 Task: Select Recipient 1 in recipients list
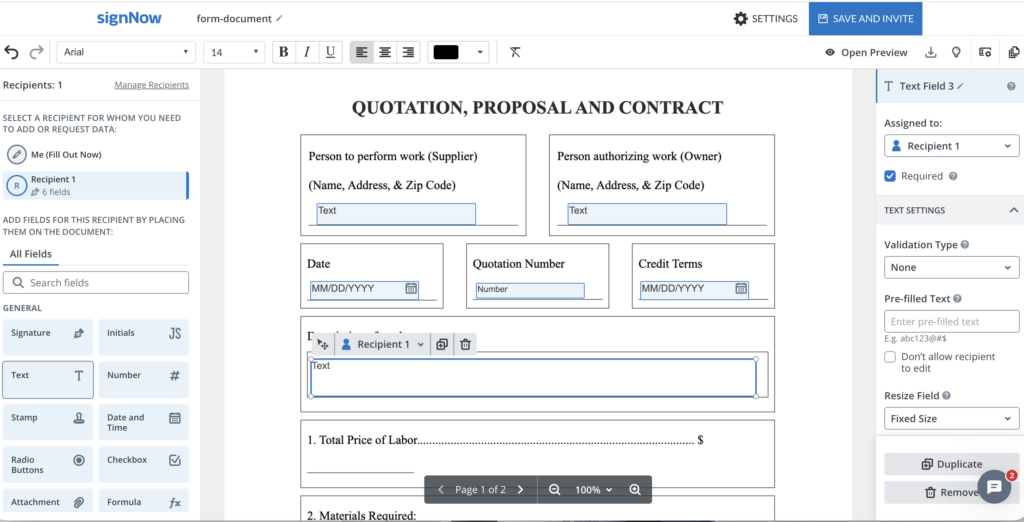[x=95, y=186]
